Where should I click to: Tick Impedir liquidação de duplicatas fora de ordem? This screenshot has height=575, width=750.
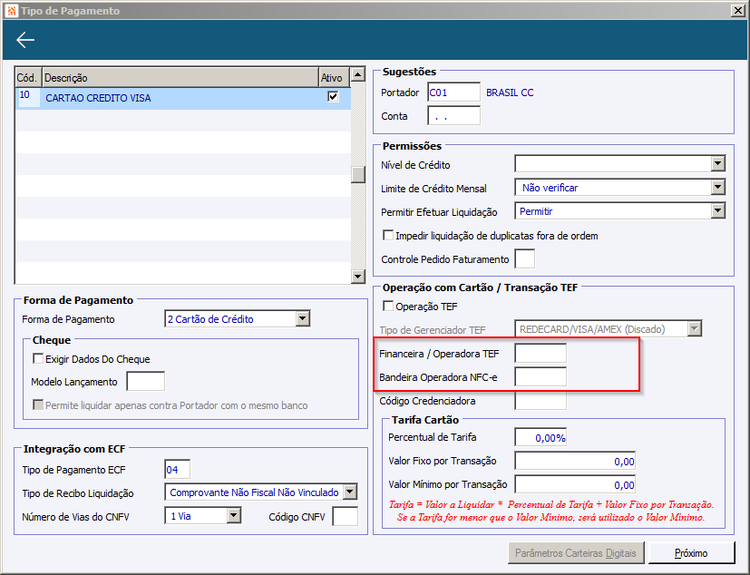pos(388,235)
